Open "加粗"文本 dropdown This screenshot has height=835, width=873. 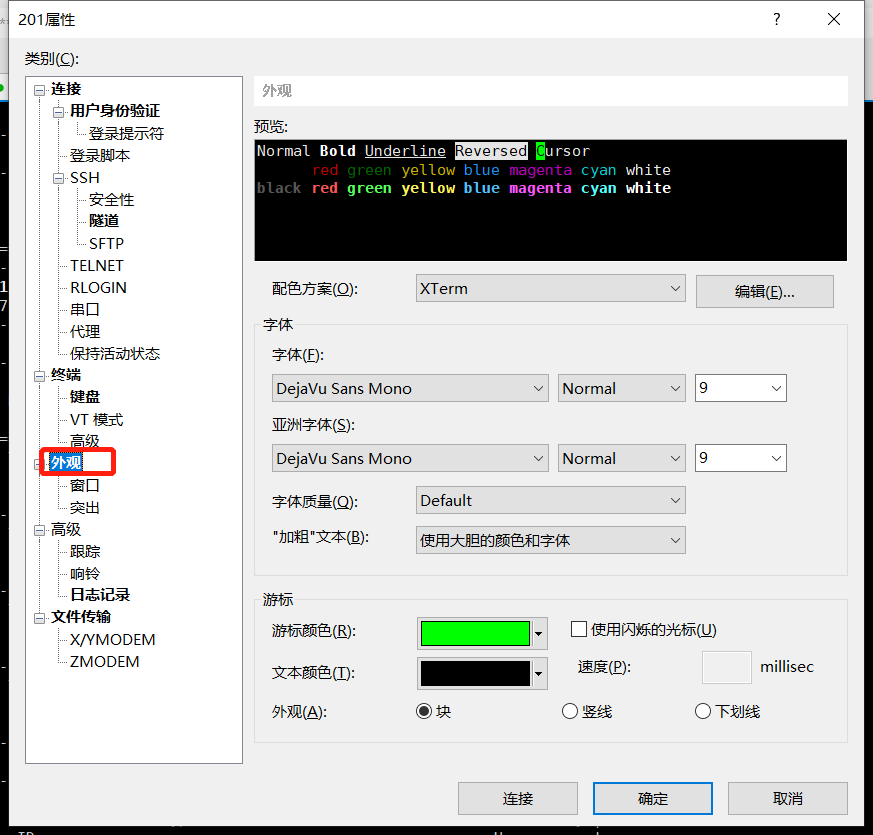[551, 540]
